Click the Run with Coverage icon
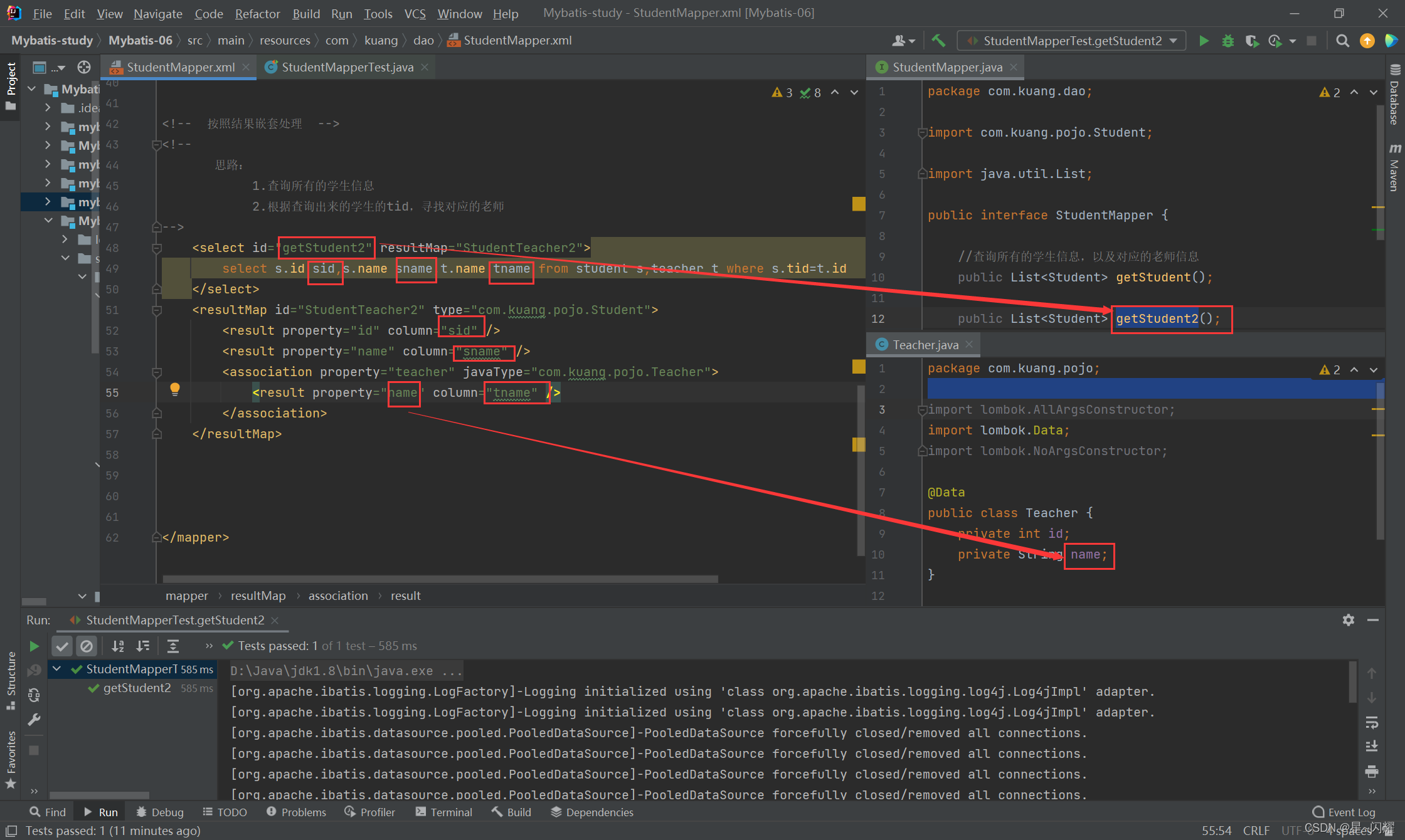This screenshot has width=1405, height=840. (x=1251, y=41)
